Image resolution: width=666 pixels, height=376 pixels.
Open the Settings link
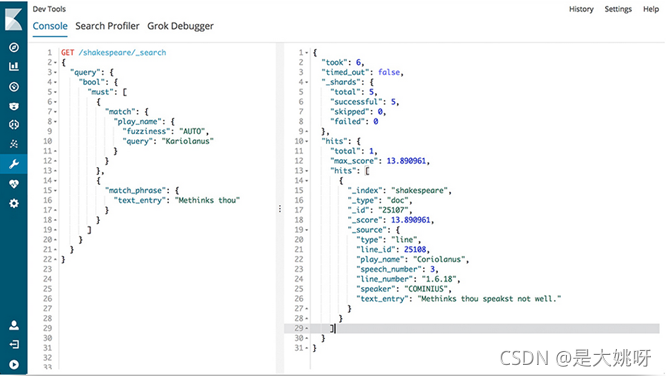point(618,9)
